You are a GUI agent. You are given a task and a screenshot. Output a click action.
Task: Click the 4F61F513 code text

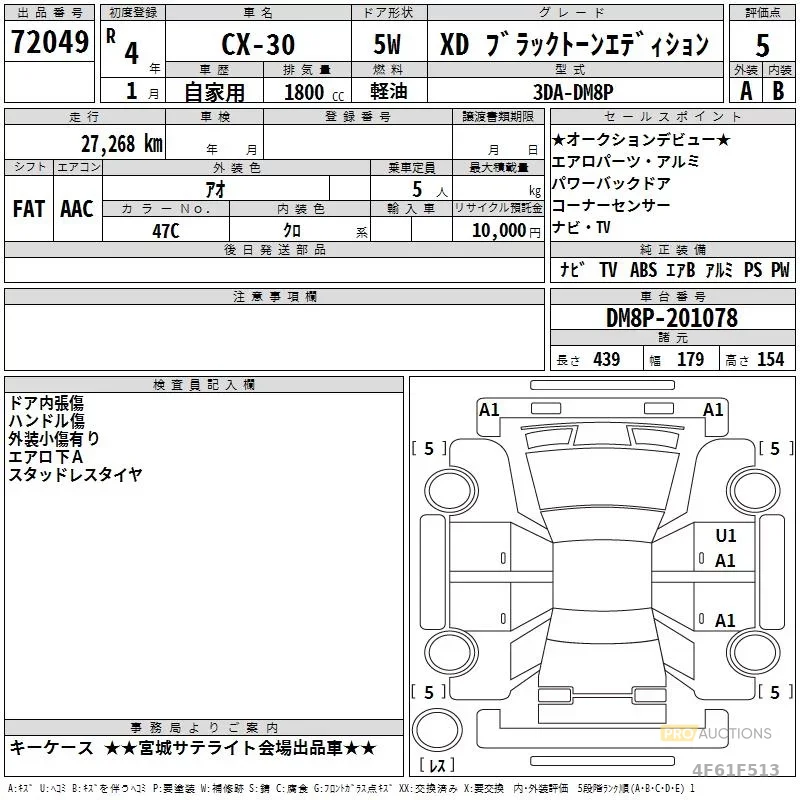(x=736, y=769)
